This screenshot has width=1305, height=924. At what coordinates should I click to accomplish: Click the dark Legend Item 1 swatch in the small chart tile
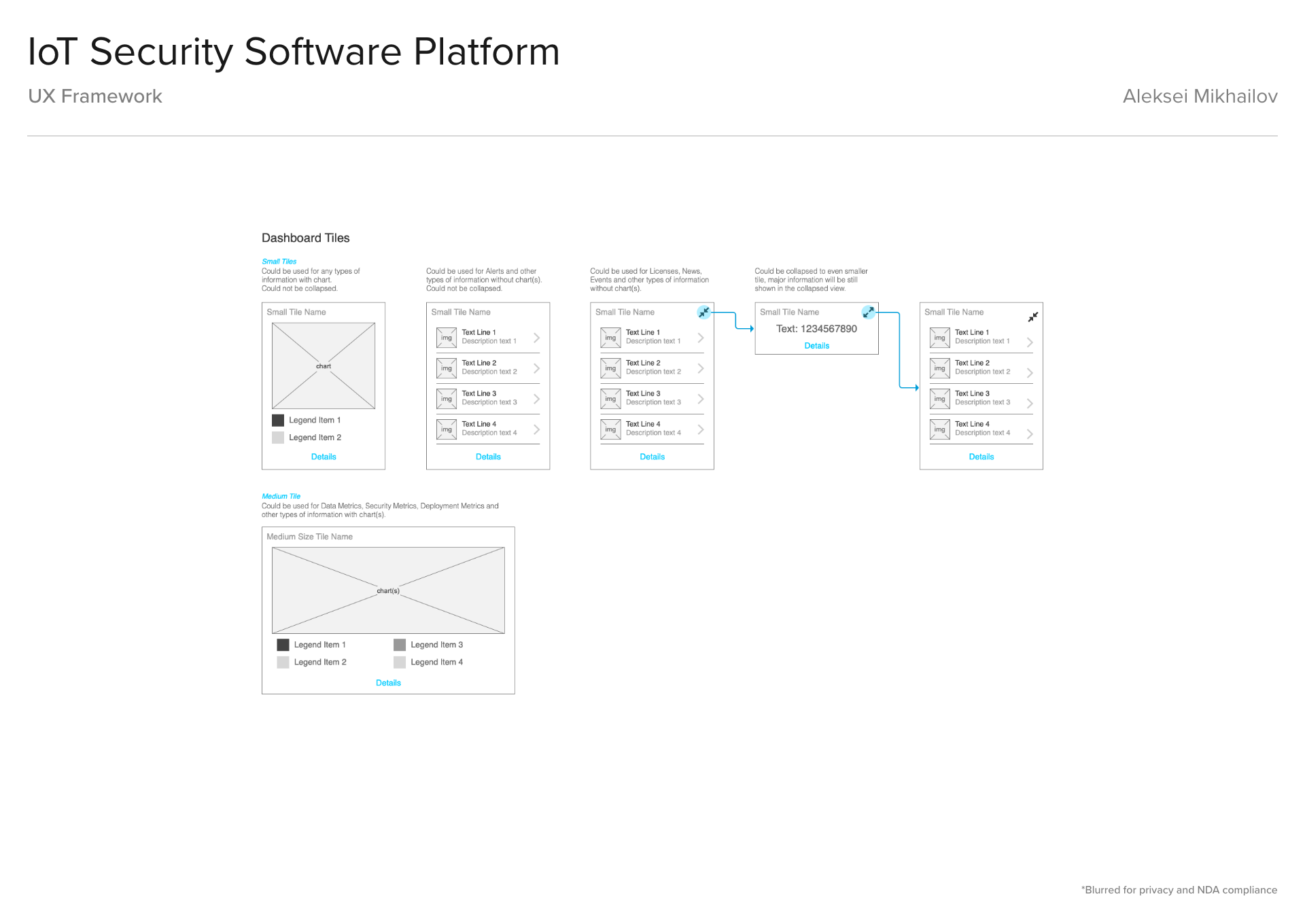[x=278, y=421]
